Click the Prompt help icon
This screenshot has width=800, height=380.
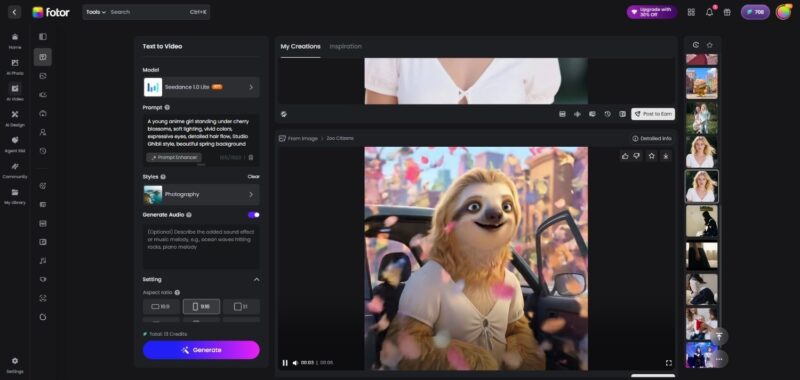[167, 108]
